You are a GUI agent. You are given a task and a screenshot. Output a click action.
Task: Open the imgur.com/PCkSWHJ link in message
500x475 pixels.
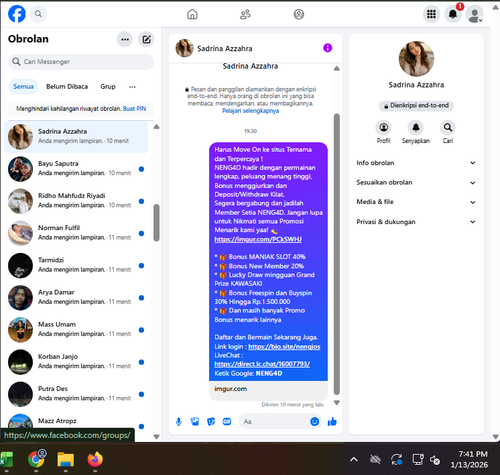[258, 239]
